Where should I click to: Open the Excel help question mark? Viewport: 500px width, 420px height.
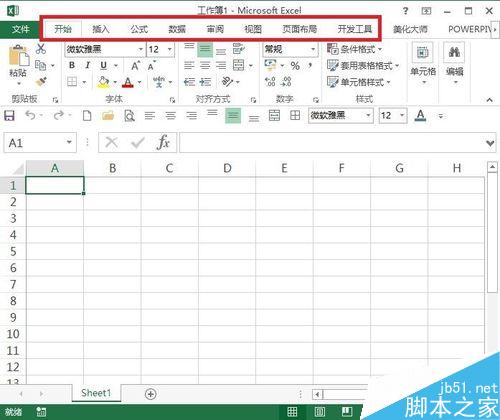point(405,11)
